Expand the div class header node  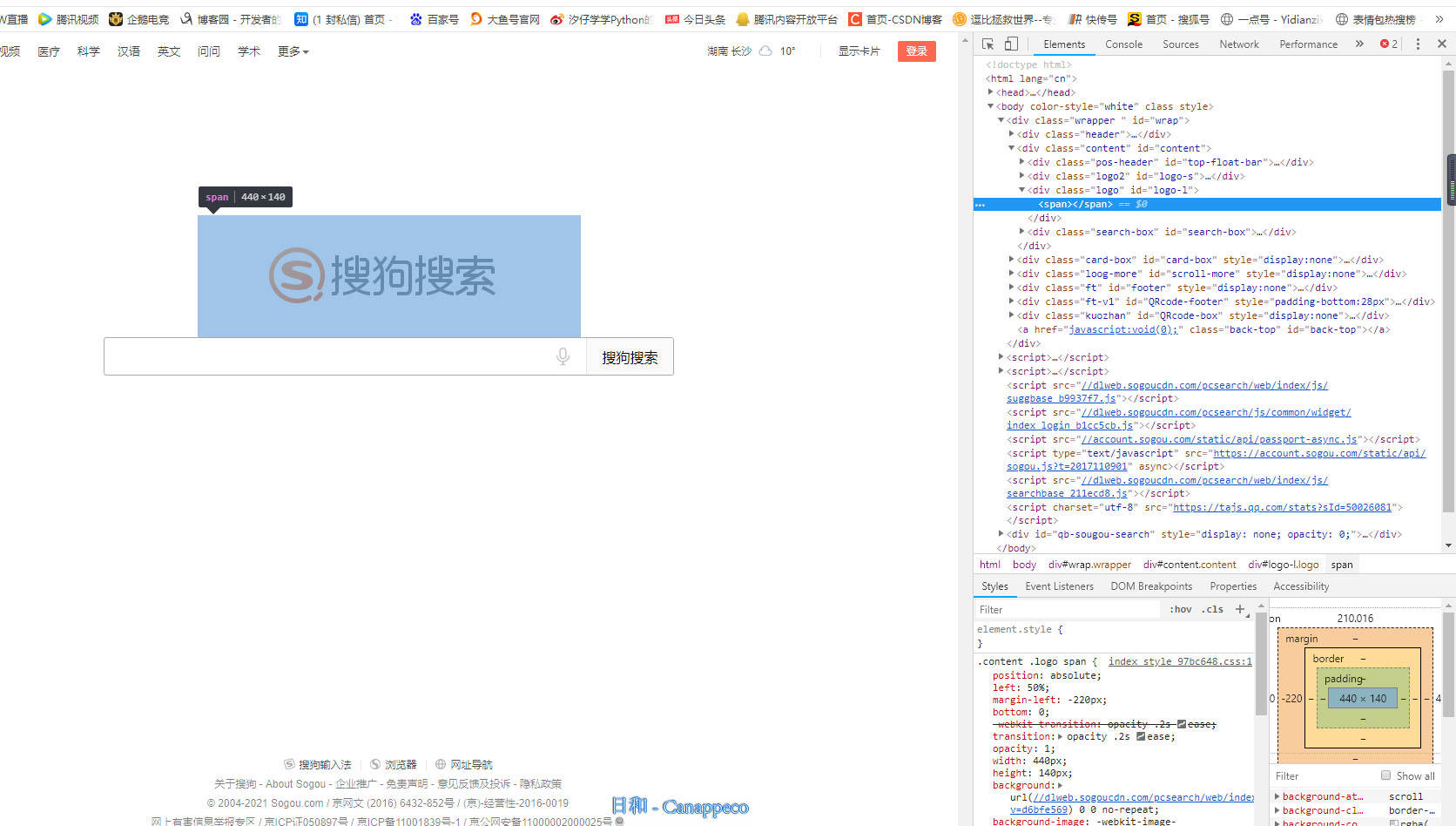pos(1012,134)
